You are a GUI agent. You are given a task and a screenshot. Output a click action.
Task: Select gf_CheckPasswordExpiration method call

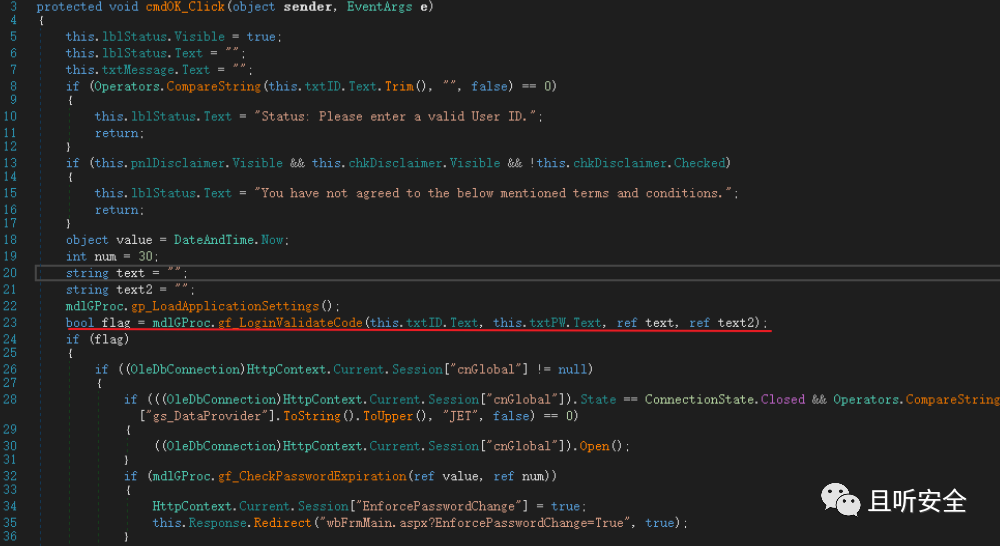[312, 476]
